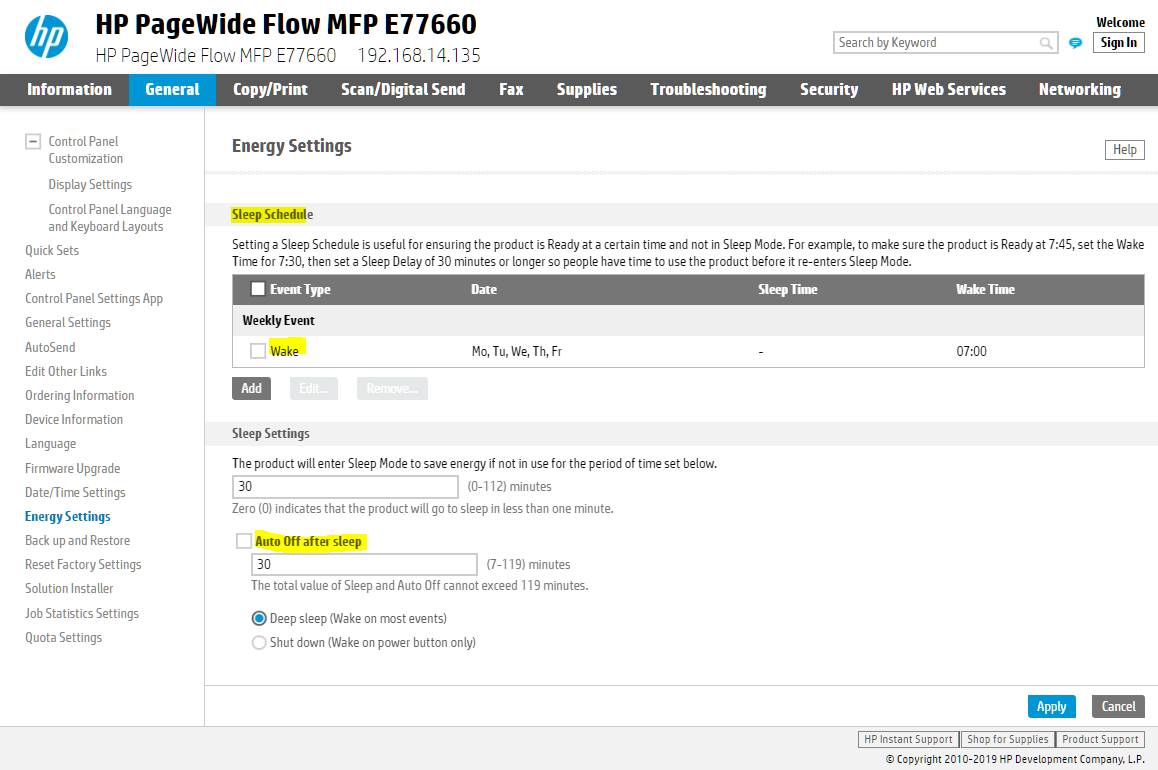Click the search magnifier icon
The height and width of the screenshot is (770, 1158).
[1046, 42]
